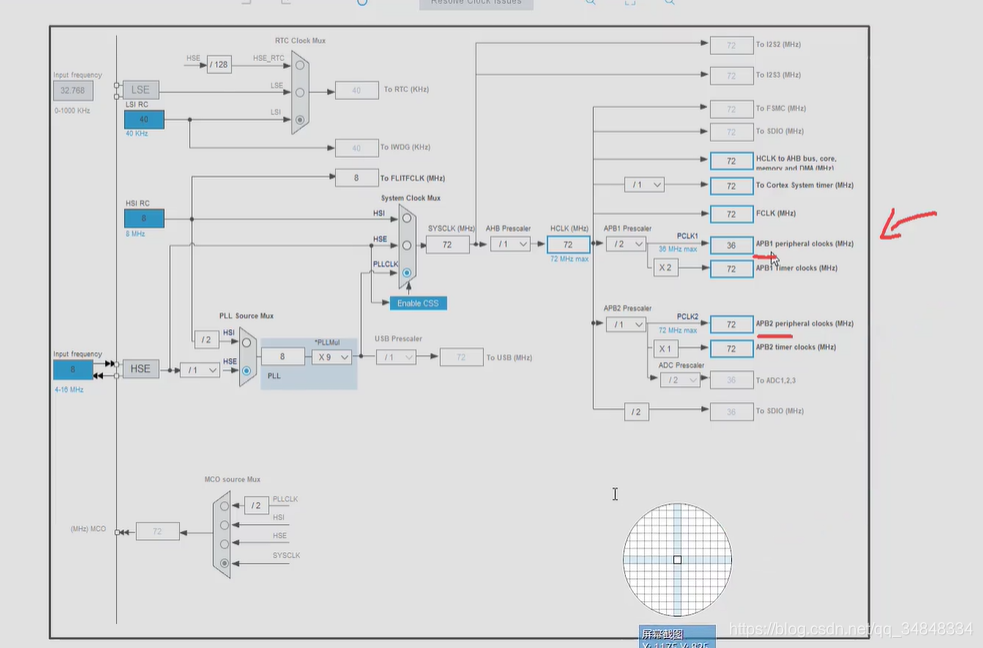This screenshot has width=983, height=648.
Task: Click the /2 divider for SDIO clock
Action: (636, 412)
